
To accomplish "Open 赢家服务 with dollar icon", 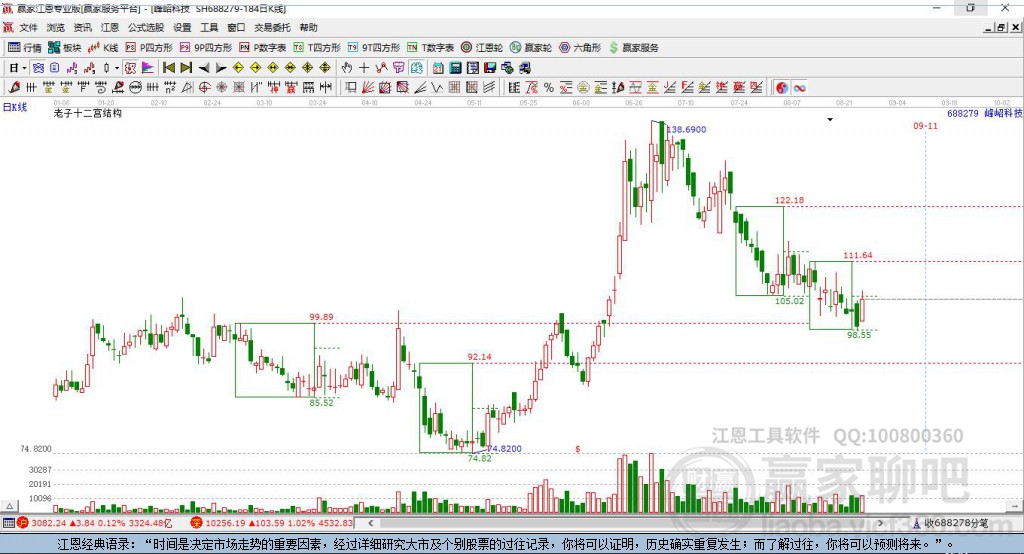I will [633, 48].
